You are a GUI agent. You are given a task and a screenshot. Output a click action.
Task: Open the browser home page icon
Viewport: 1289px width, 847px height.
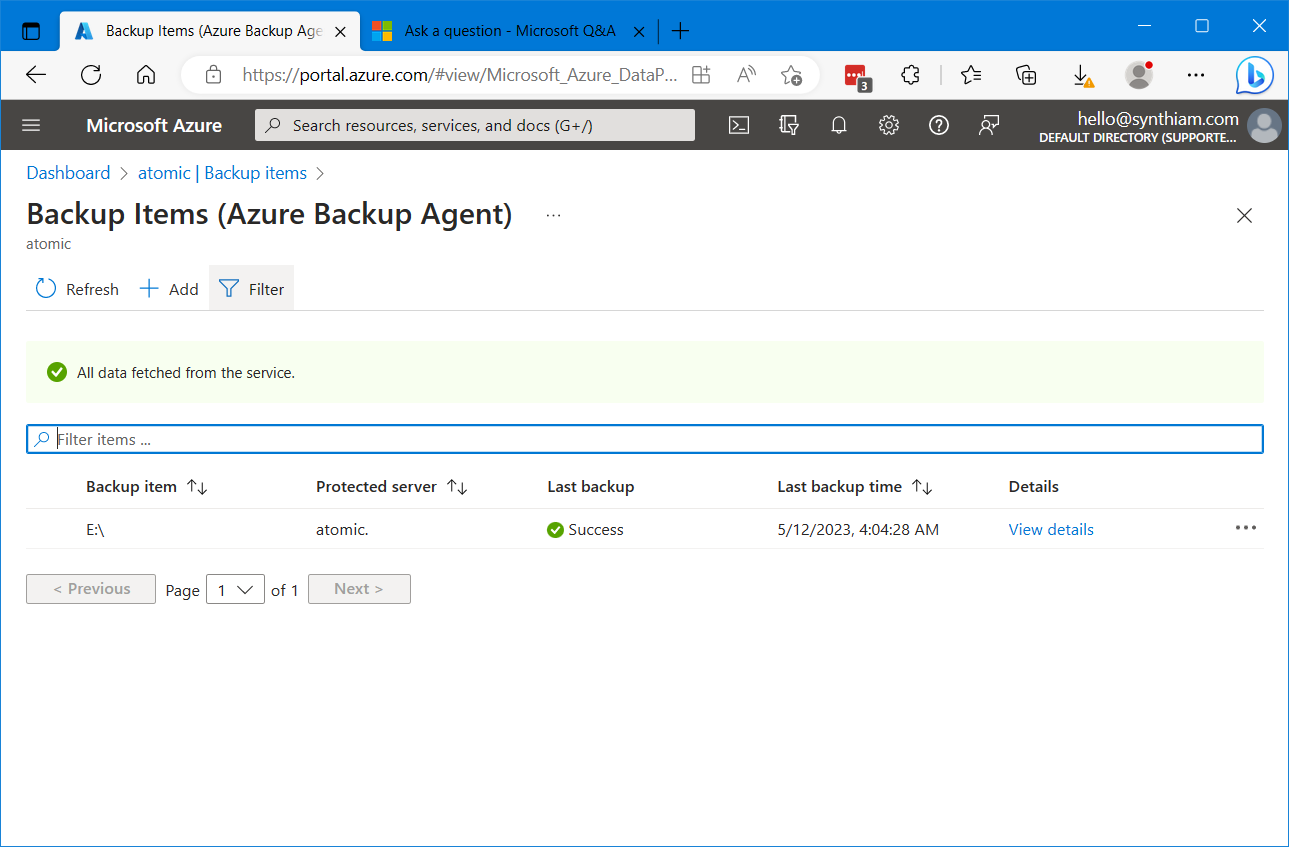pos(146,75)
